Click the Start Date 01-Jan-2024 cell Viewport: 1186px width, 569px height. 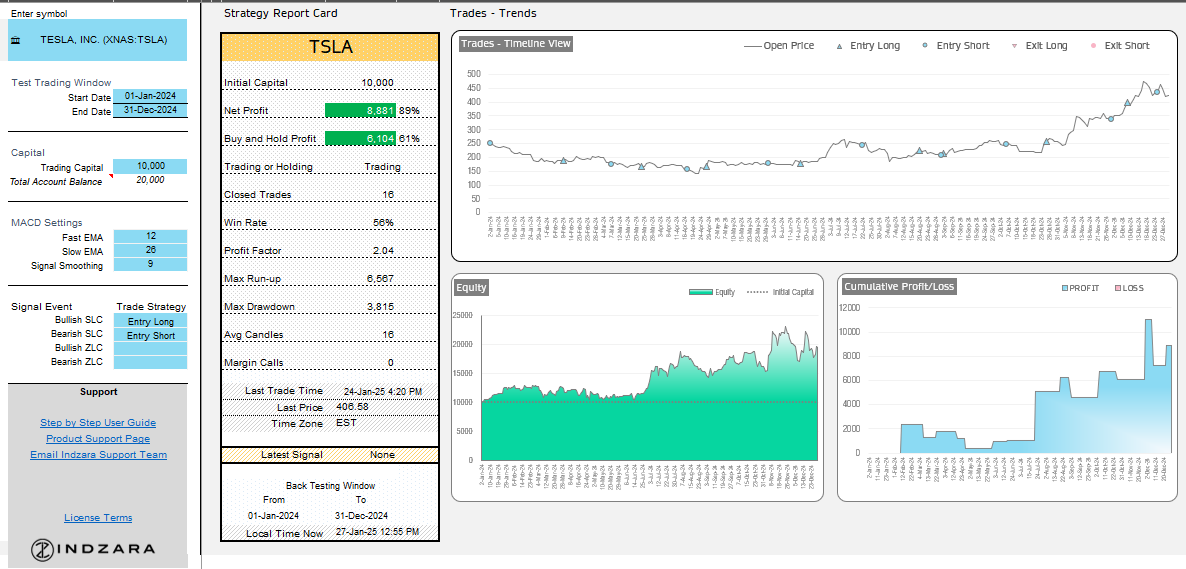pyautogui.click(x=150, y=96)
